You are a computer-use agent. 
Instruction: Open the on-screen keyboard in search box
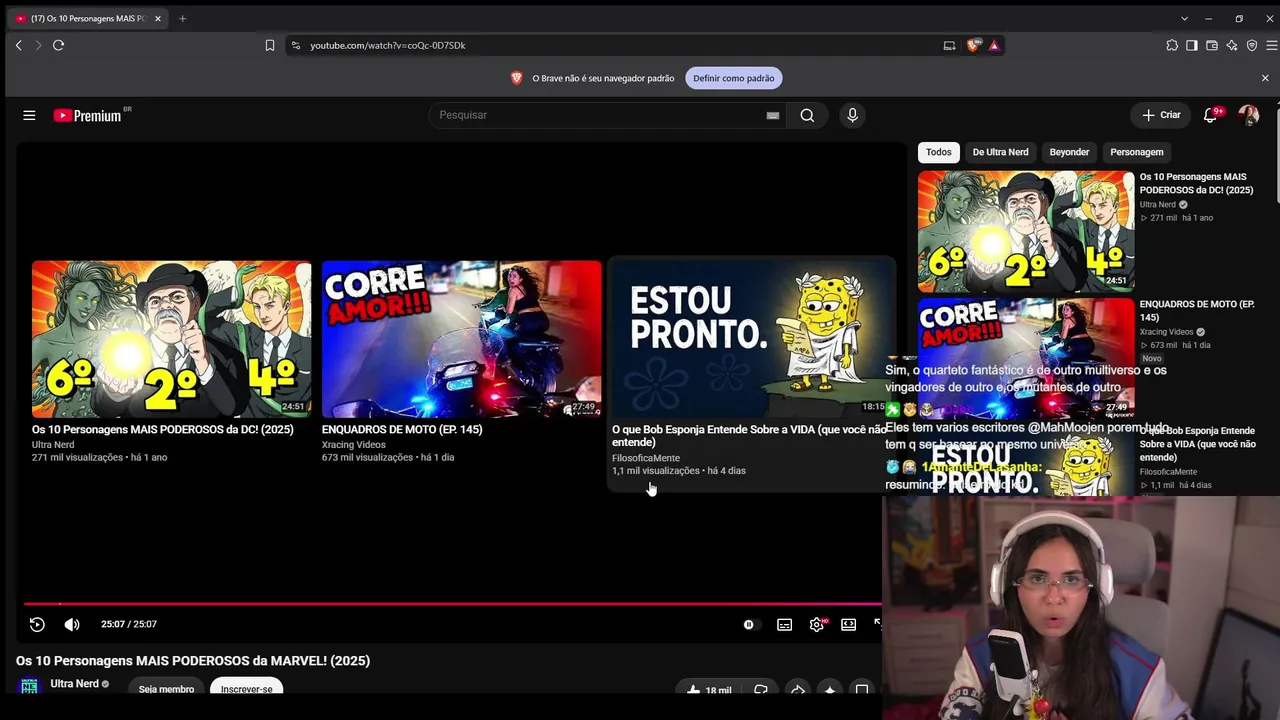tap(773, 115)
